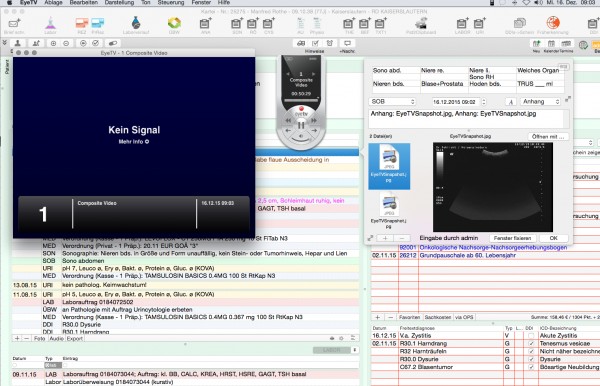Select the first EyeTVSnapshot.jpg file thumbnail
Screen dimensions: 600x386
click(389, 166)
